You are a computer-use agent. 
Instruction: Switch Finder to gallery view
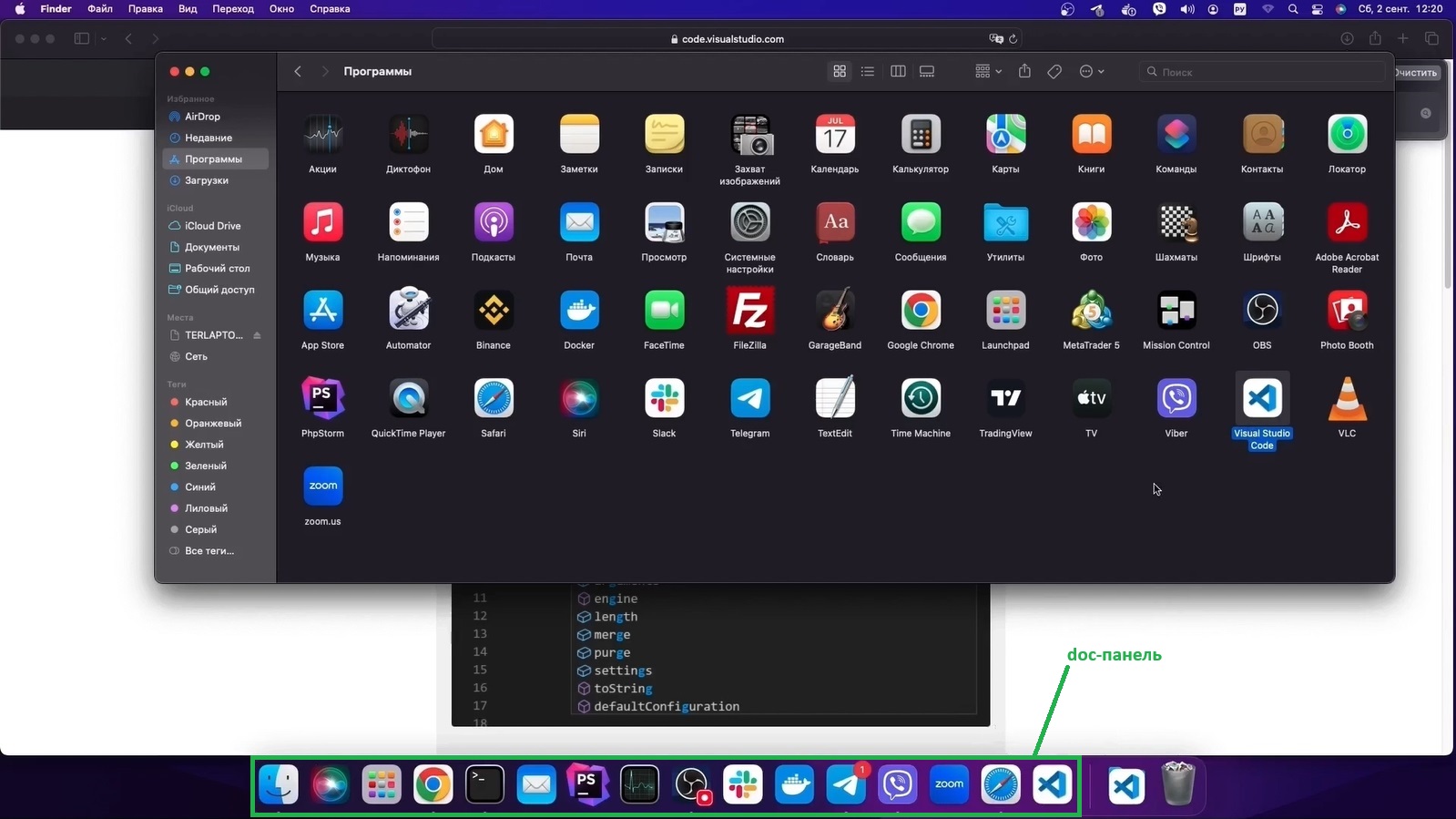[x=927, y=71]
